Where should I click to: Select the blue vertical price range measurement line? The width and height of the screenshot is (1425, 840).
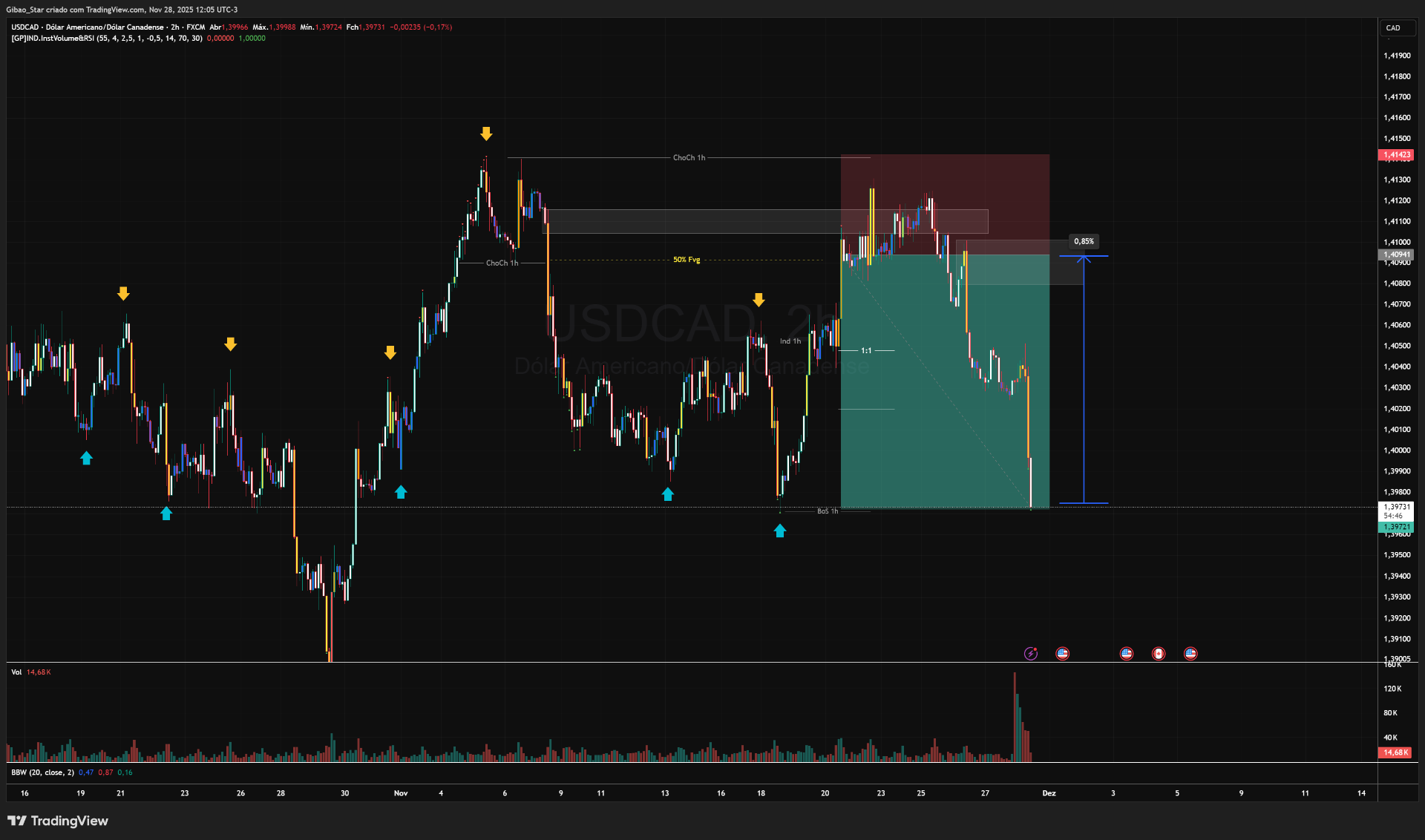click(1084, 380)
